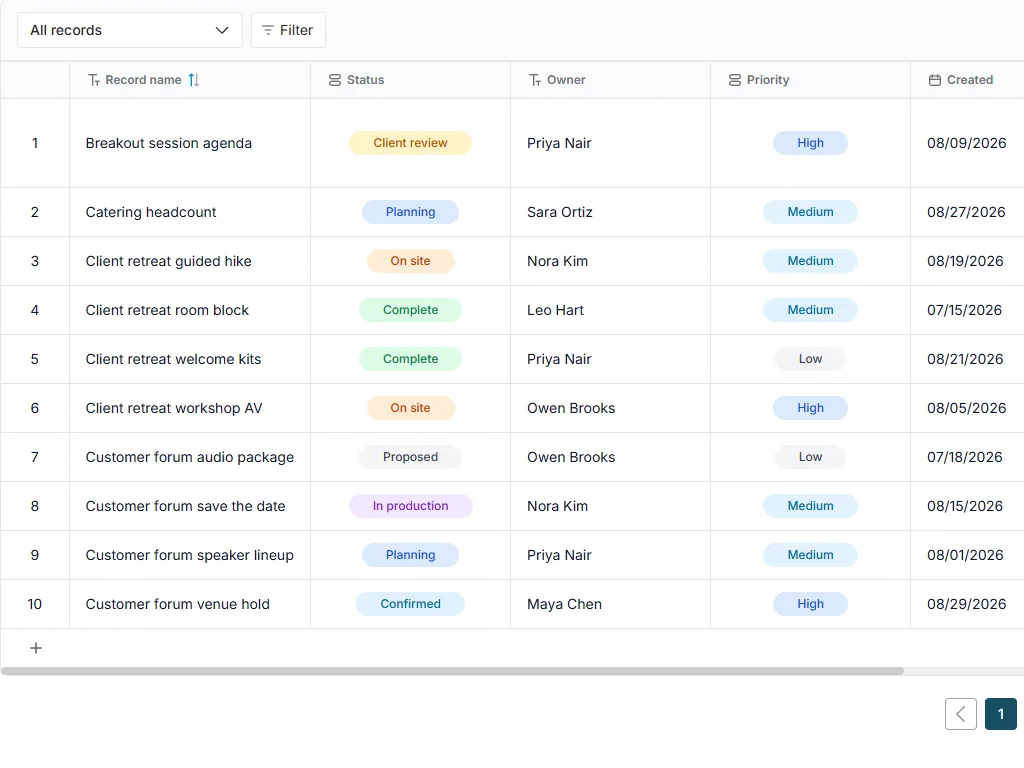Click row number 10 cell

(x=35, y=604)
